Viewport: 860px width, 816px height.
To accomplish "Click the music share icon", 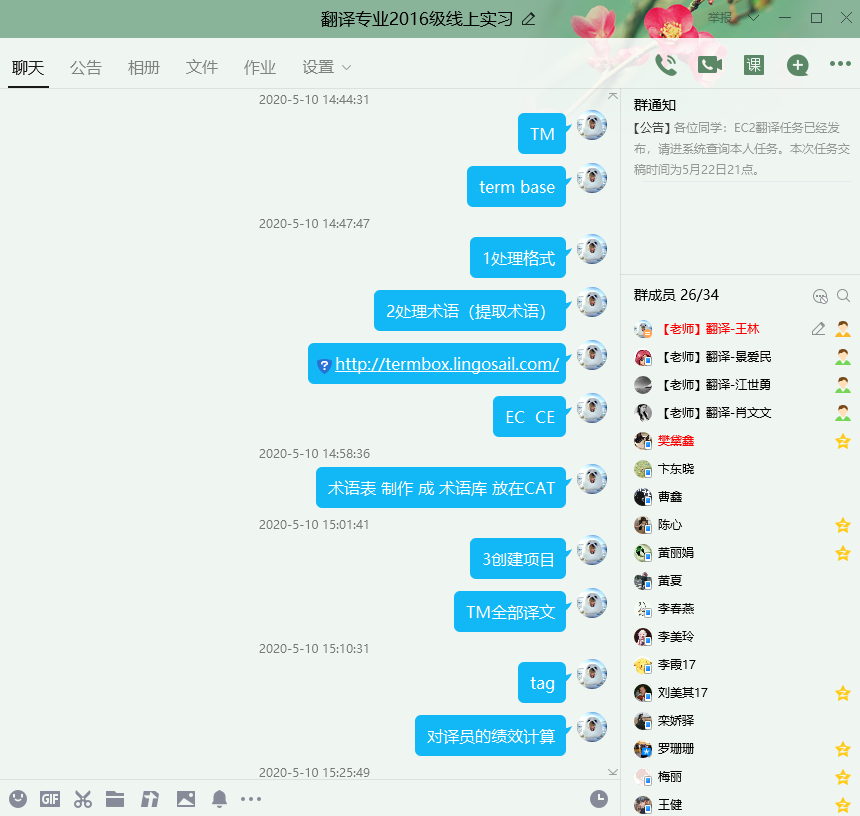I will [150, 799].
